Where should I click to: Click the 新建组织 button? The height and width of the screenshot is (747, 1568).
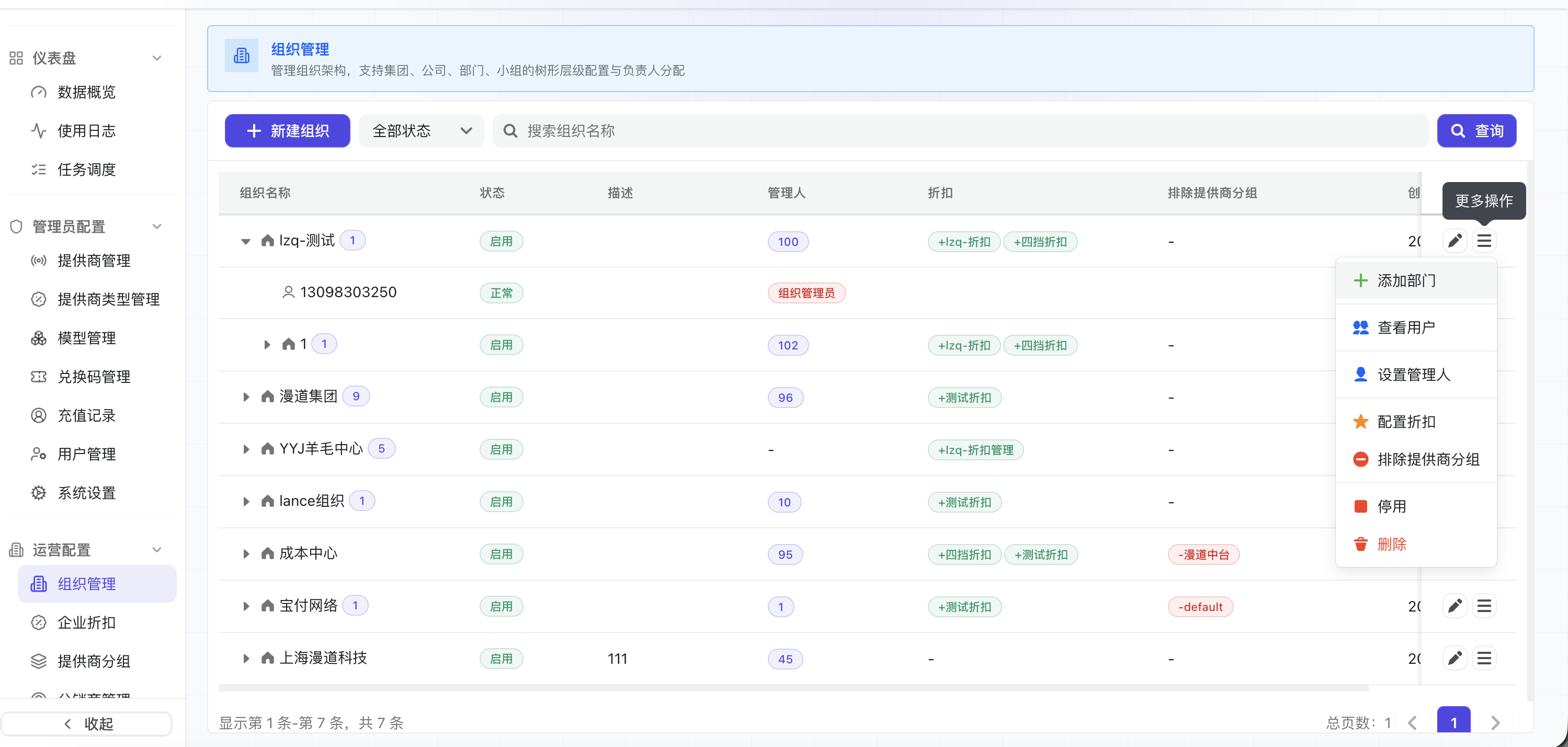tap(287, 131)
